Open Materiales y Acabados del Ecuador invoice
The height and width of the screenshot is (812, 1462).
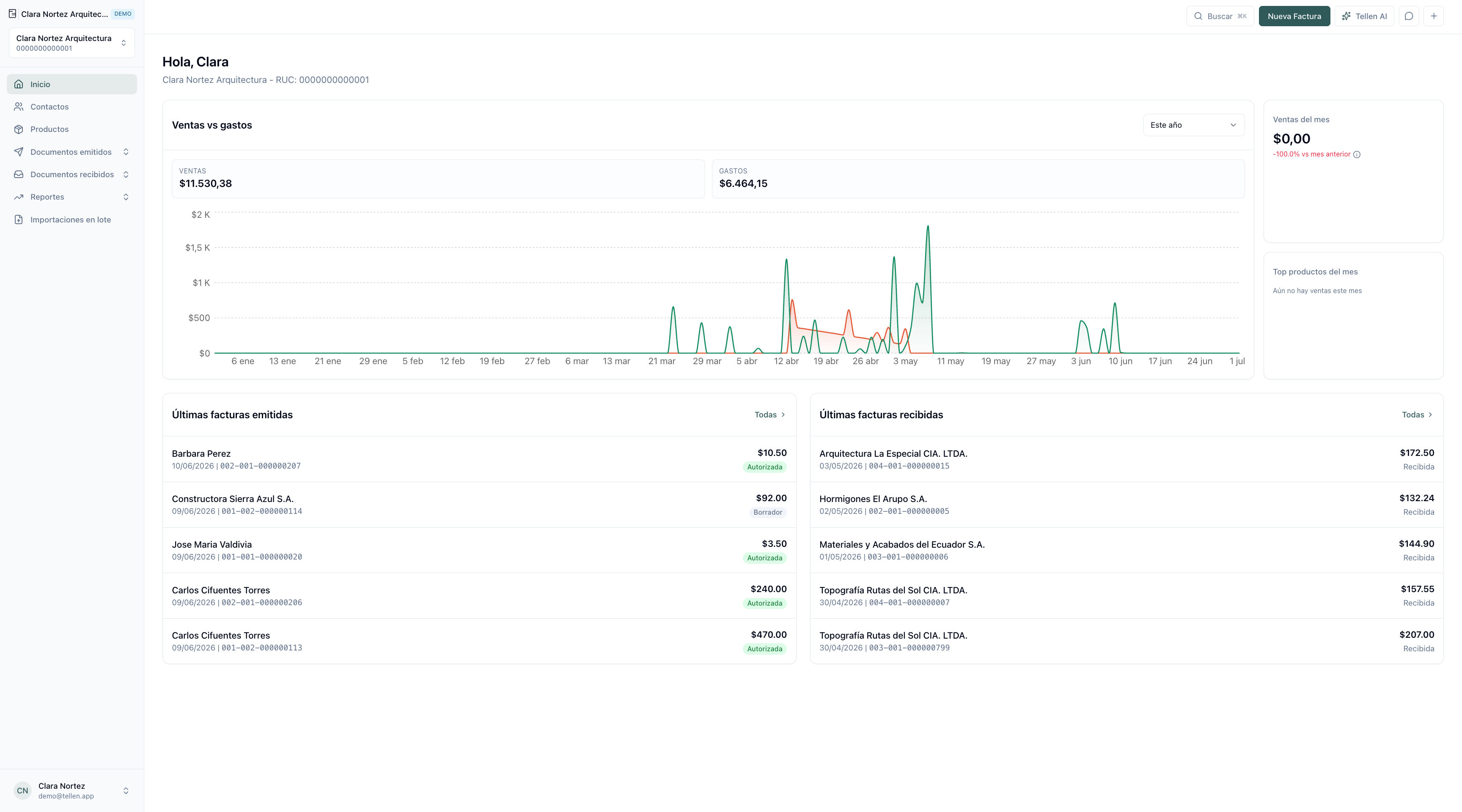tap(1127, 550)
